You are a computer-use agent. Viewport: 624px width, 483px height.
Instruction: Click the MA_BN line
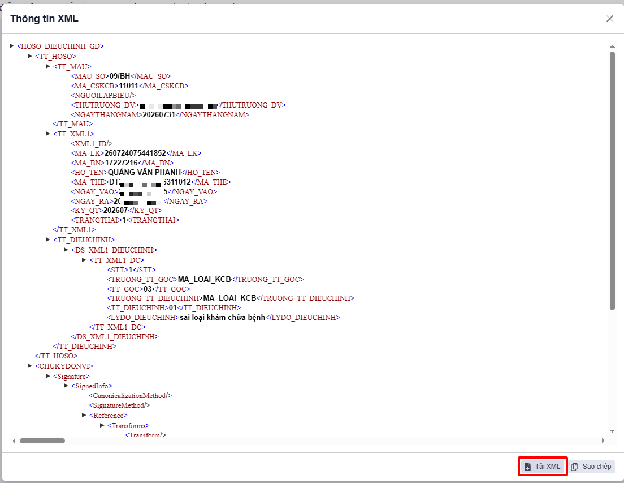[x=122, y=162]
